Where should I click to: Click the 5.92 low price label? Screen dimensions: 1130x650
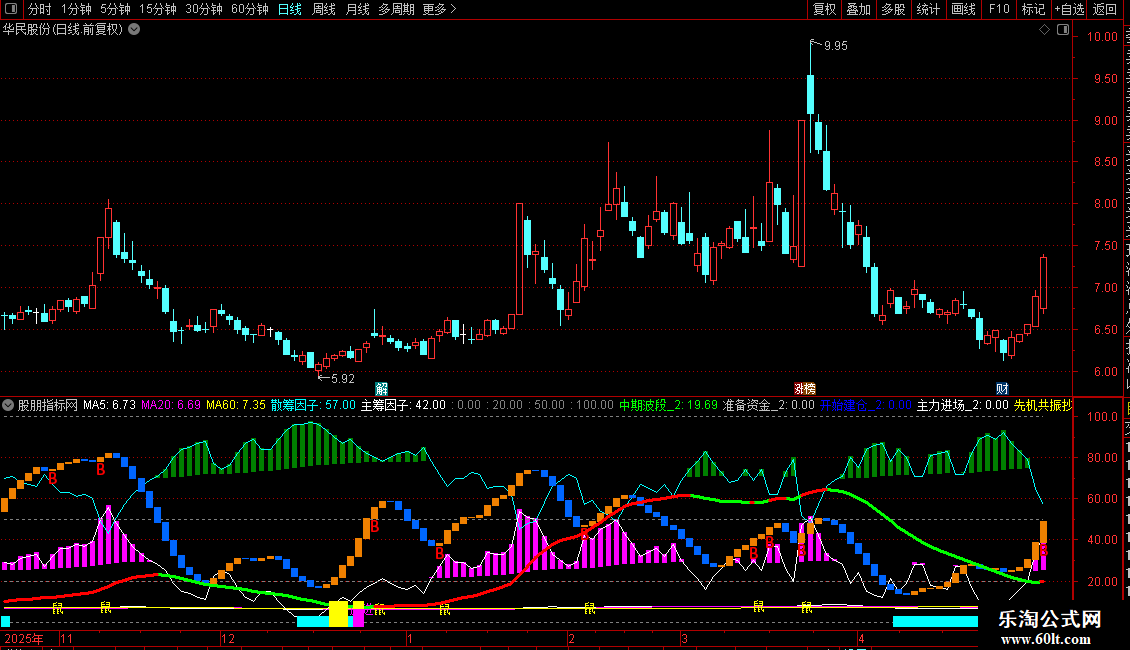click(343, 378)
